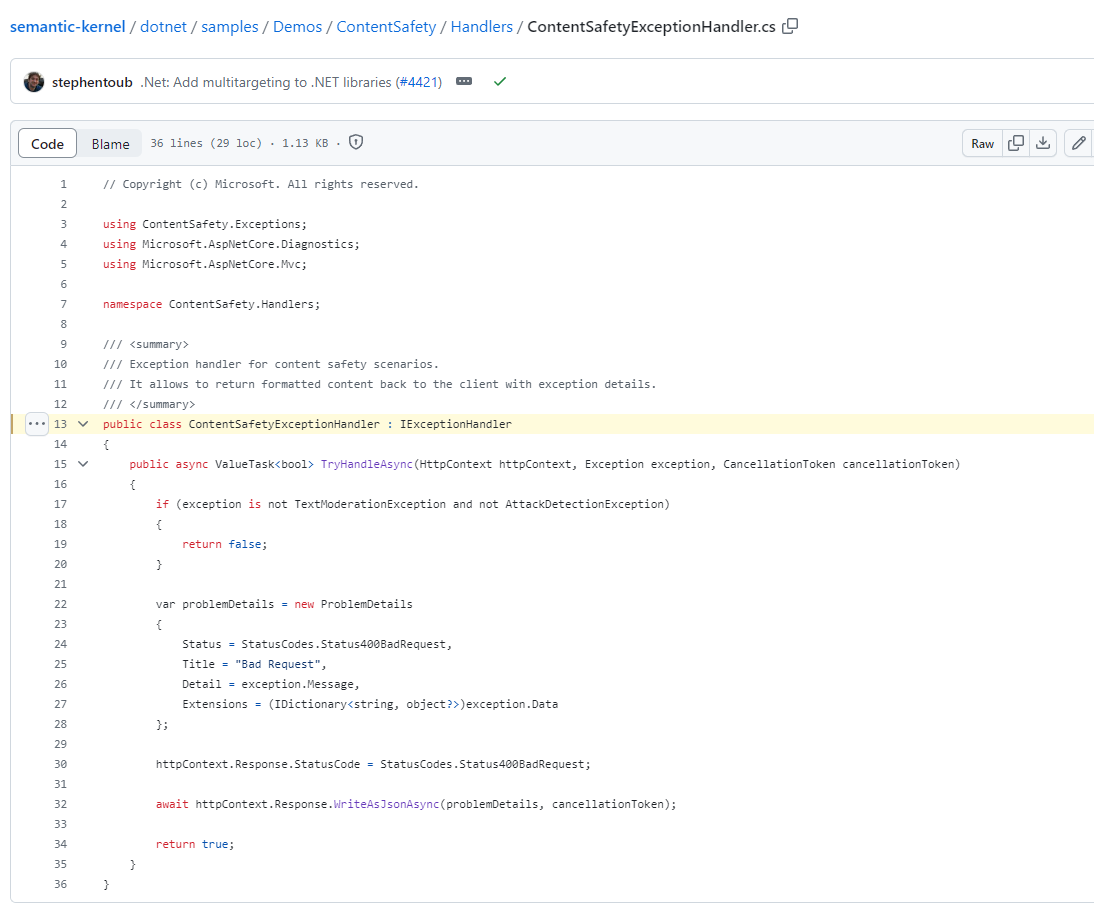Click the green check commit status icon

point(500,82)
